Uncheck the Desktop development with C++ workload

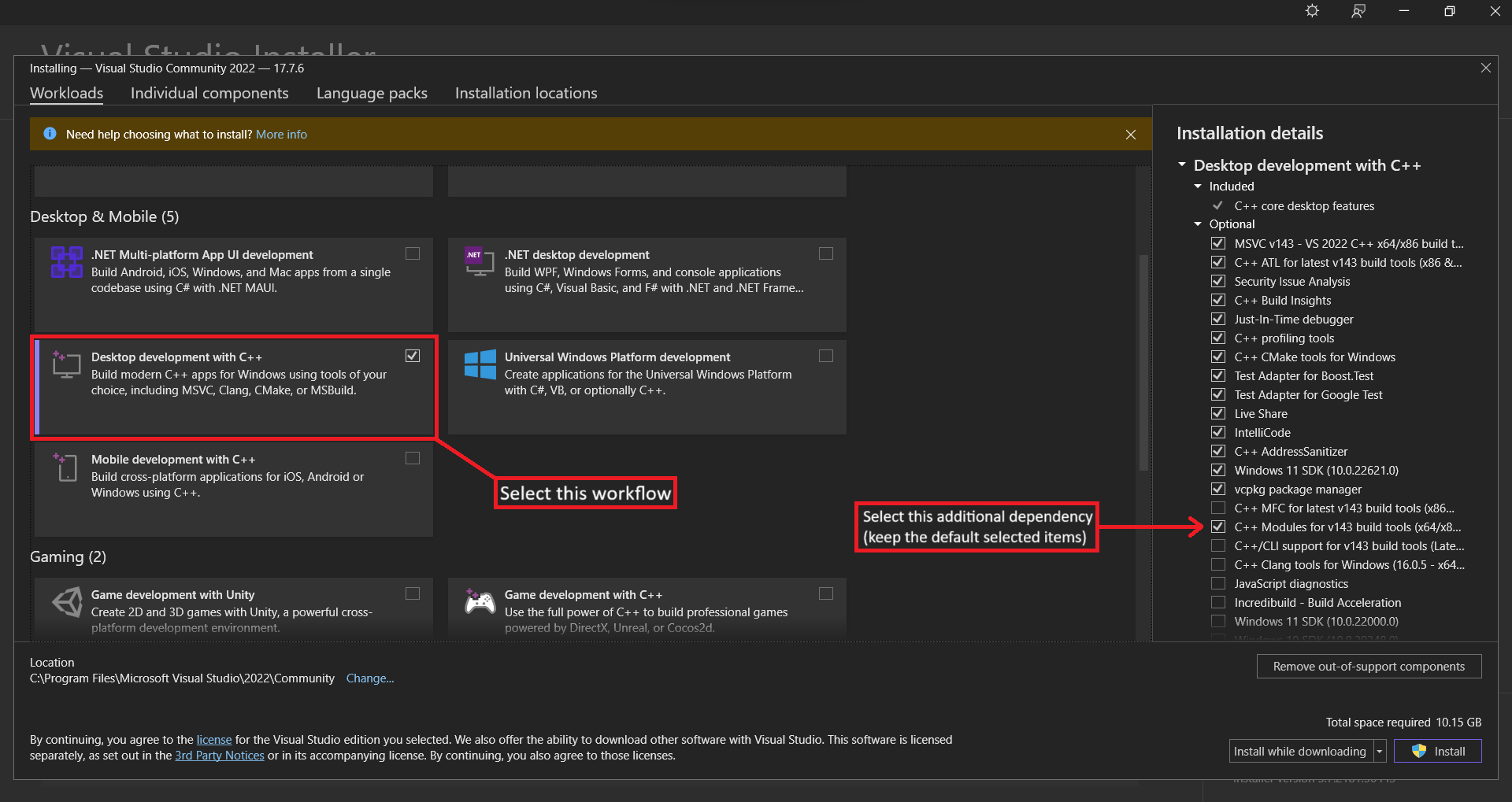point(413,356)
